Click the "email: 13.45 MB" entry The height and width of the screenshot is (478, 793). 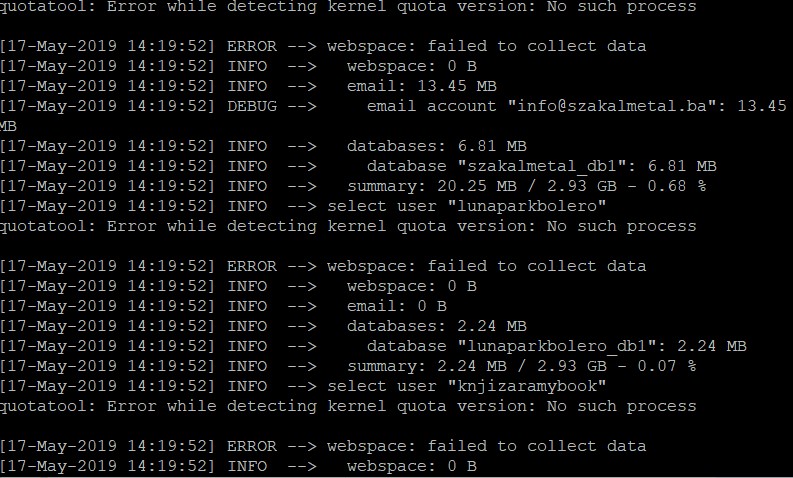[x=421, y=86]
